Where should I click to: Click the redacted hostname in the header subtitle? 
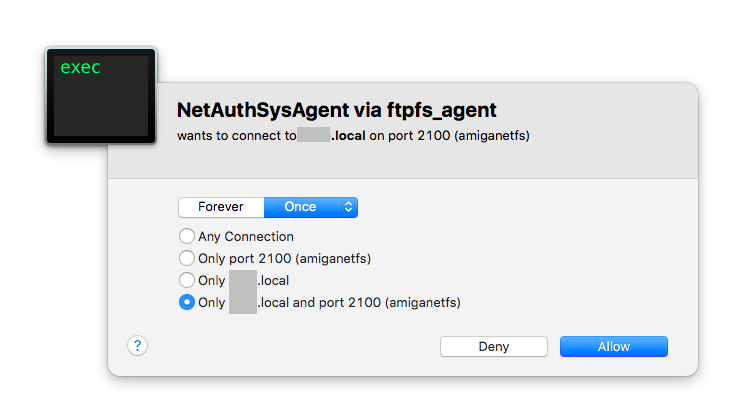click(314, 134)
